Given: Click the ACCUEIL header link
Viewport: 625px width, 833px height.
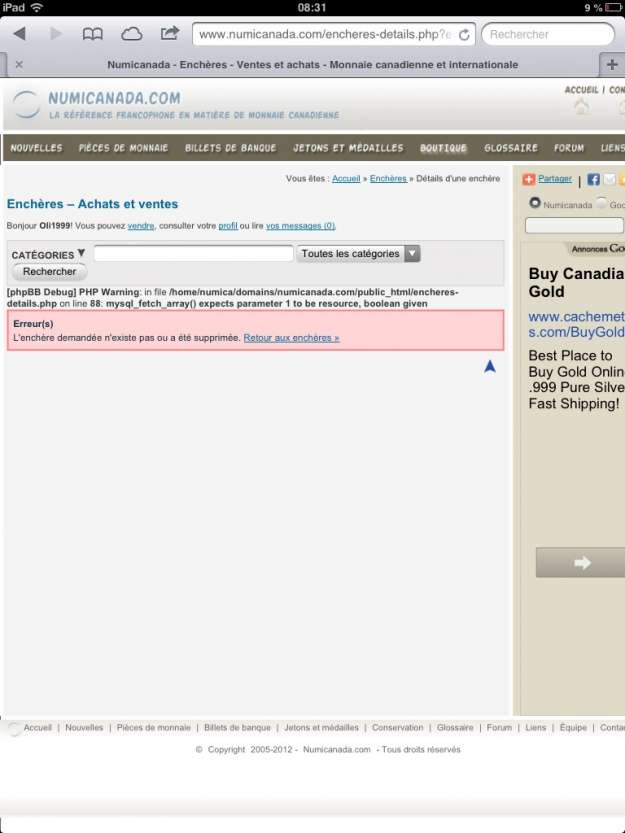Looking at the screenshot, I should click(x=581, y=90).
